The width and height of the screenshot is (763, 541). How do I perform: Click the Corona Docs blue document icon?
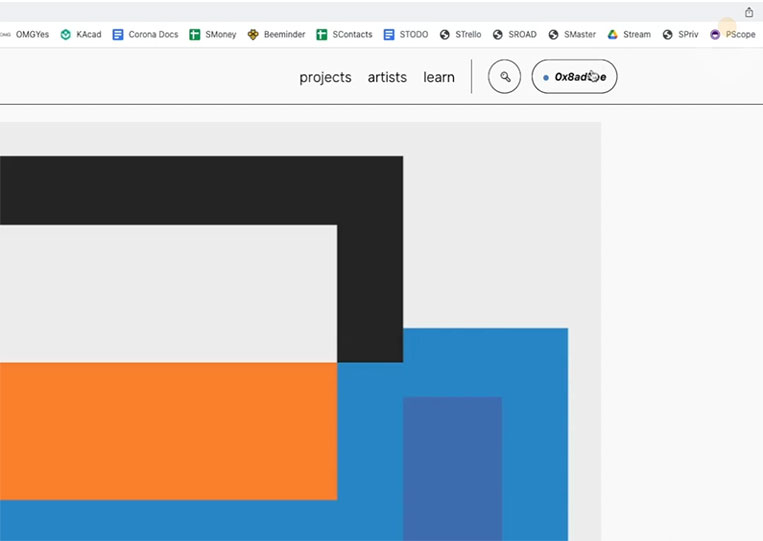pyautogui.click(x=118, y=35)
